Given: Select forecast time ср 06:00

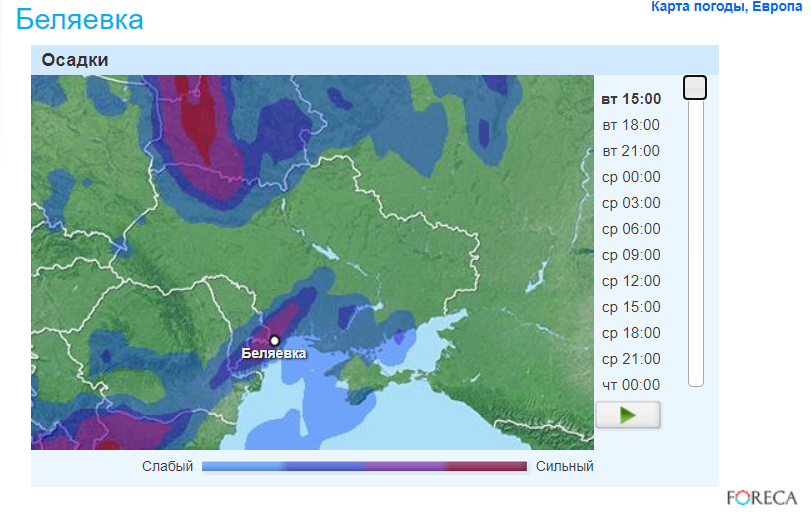Looking at the screenshot, I should click(631, 229).
